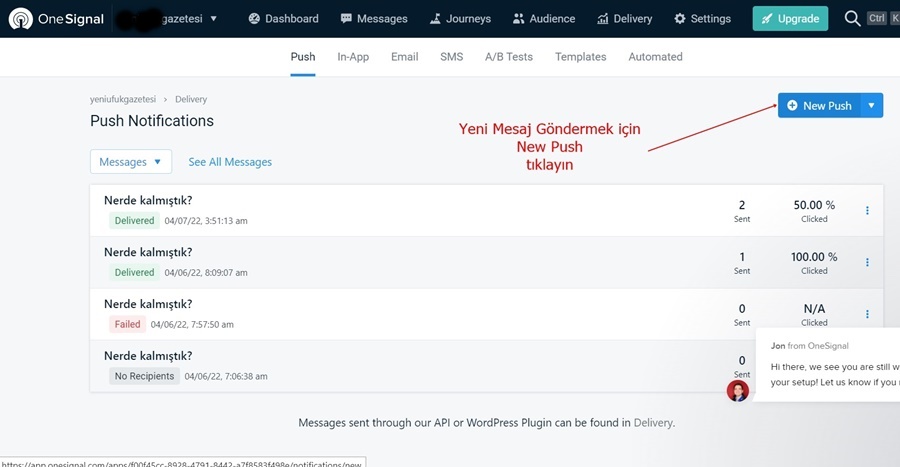Screen dimensions: 900x467
Task: Click the search magnifier icon
Action: click(852, 19)
